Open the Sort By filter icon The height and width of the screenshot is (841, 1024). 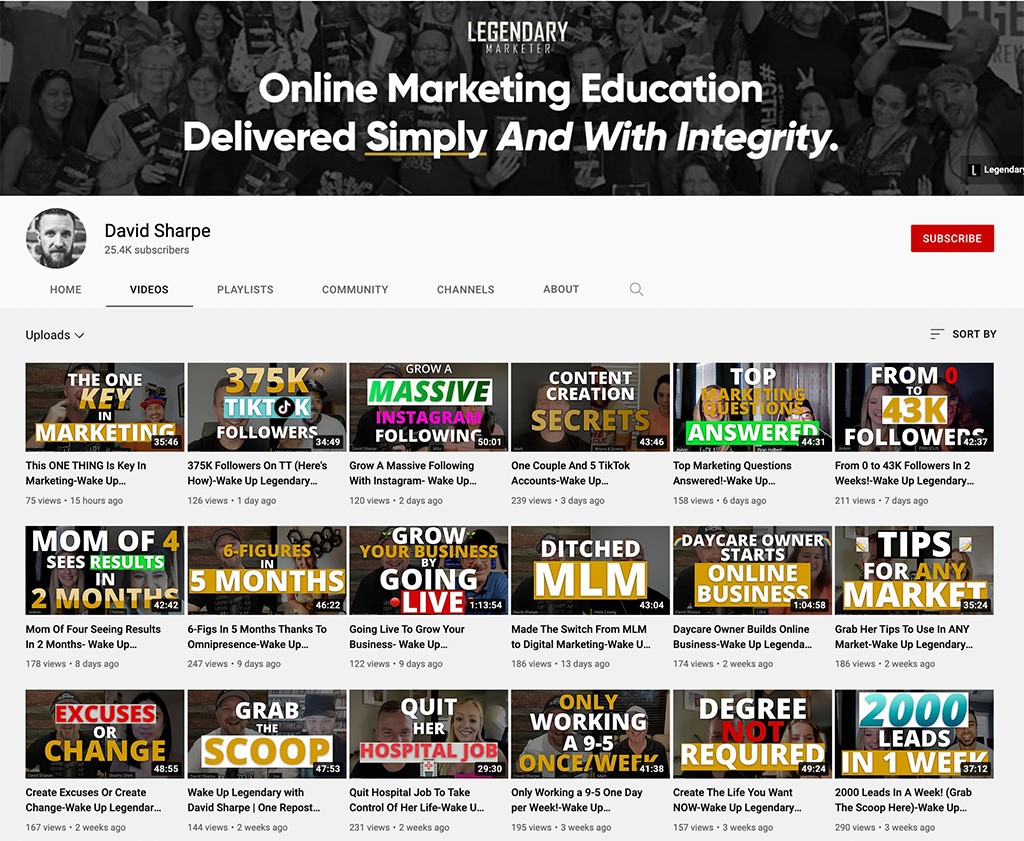(x=936, y=334)
